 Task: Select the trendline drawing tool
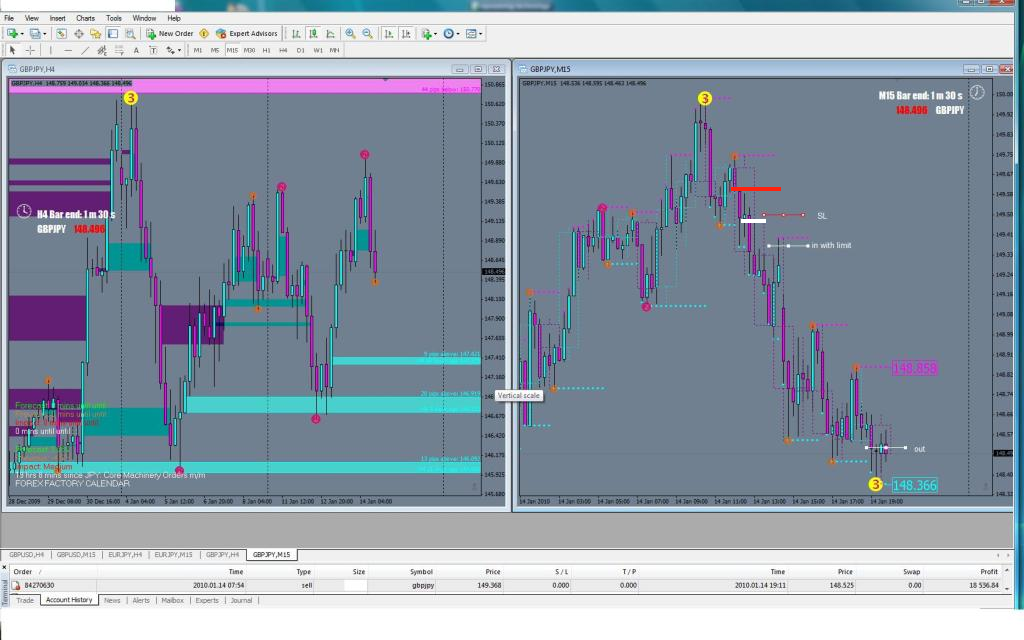pyautogui.click(x=85, y=49)
